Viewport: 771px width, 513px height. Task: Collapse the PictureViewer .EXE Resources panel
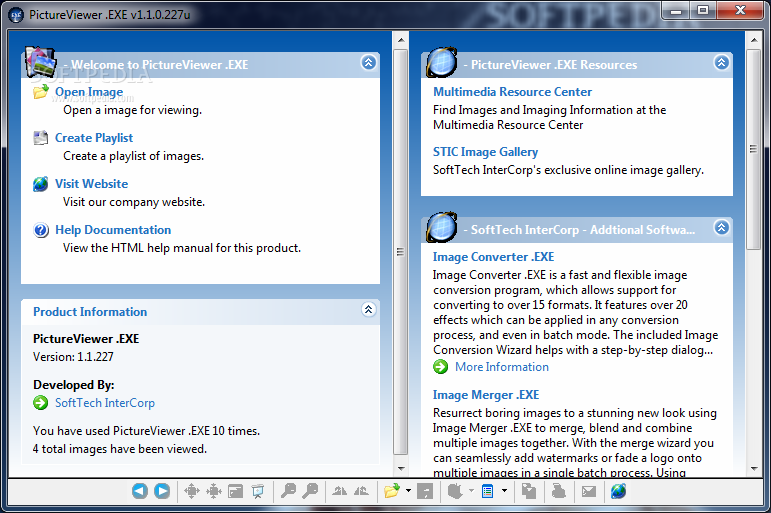tap(721, 62)
